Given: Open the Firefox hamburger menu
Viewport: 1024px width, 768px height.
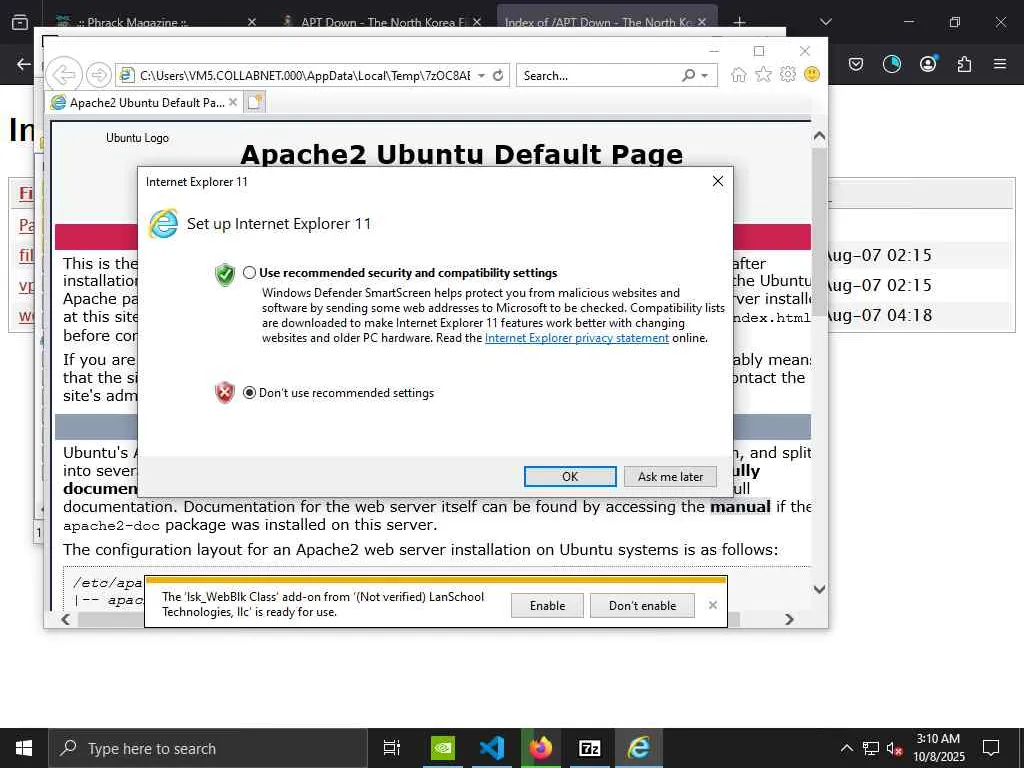Looking at the screenshot, I should pos(1000,64).
